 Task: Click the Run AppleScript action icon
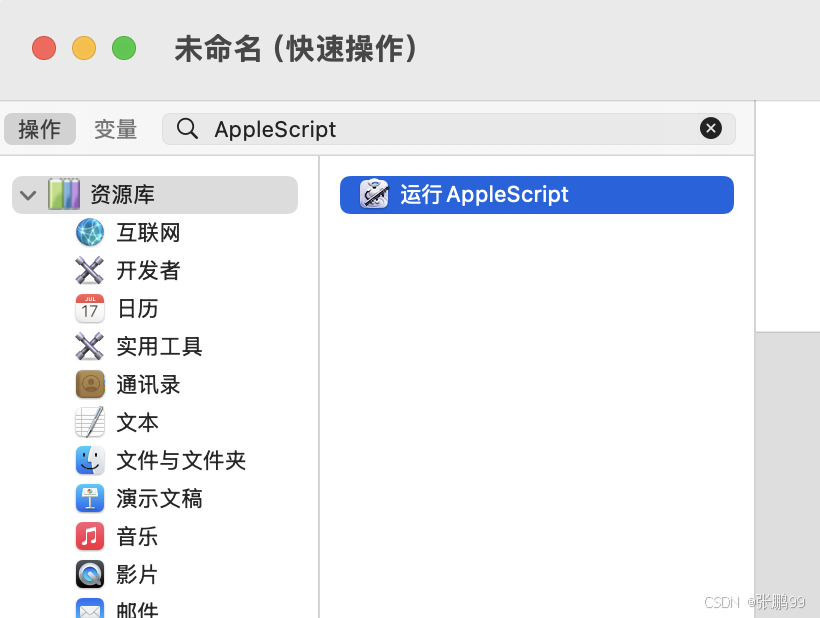374,194
